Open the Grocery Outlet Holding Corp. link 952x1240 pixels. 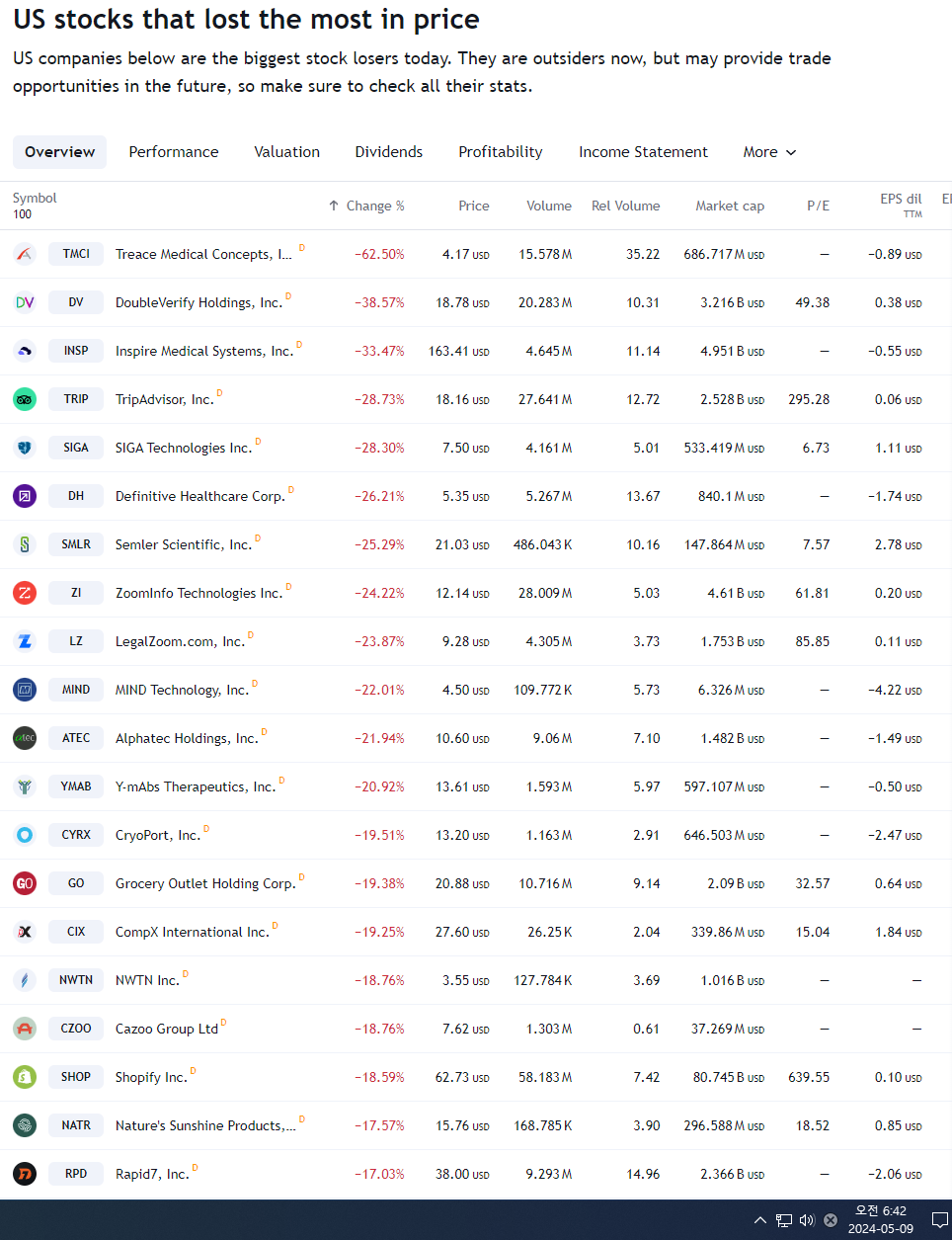[205, 883]
